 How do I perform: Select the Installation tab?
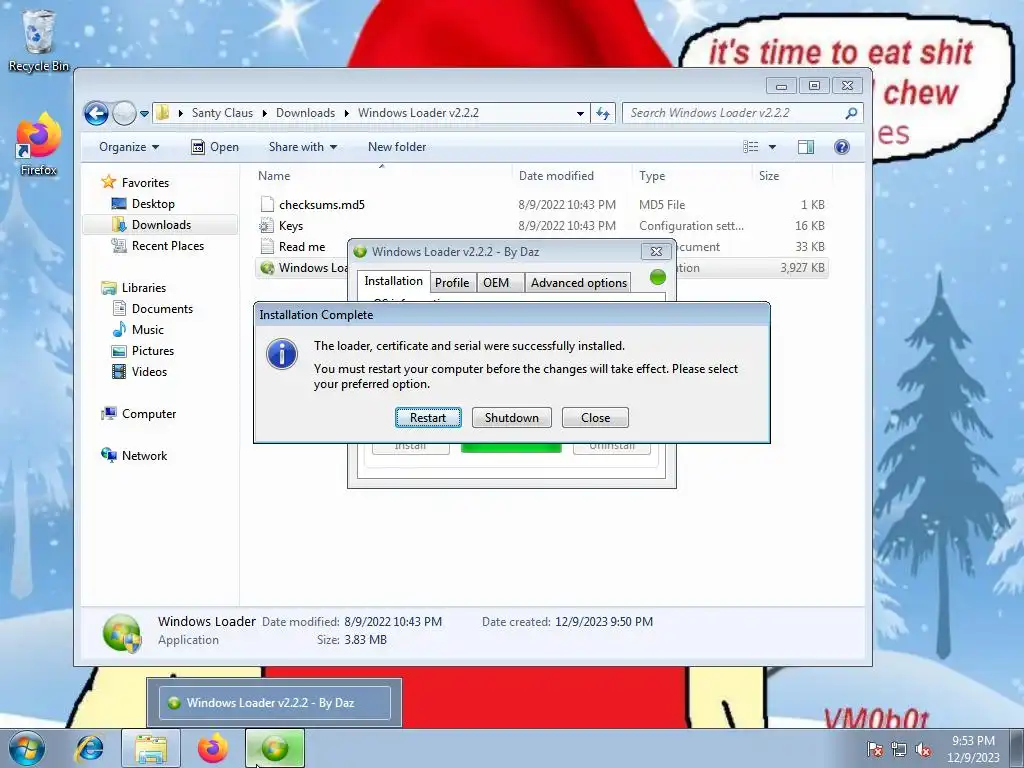pyautogui.click(x=393, y=281)
